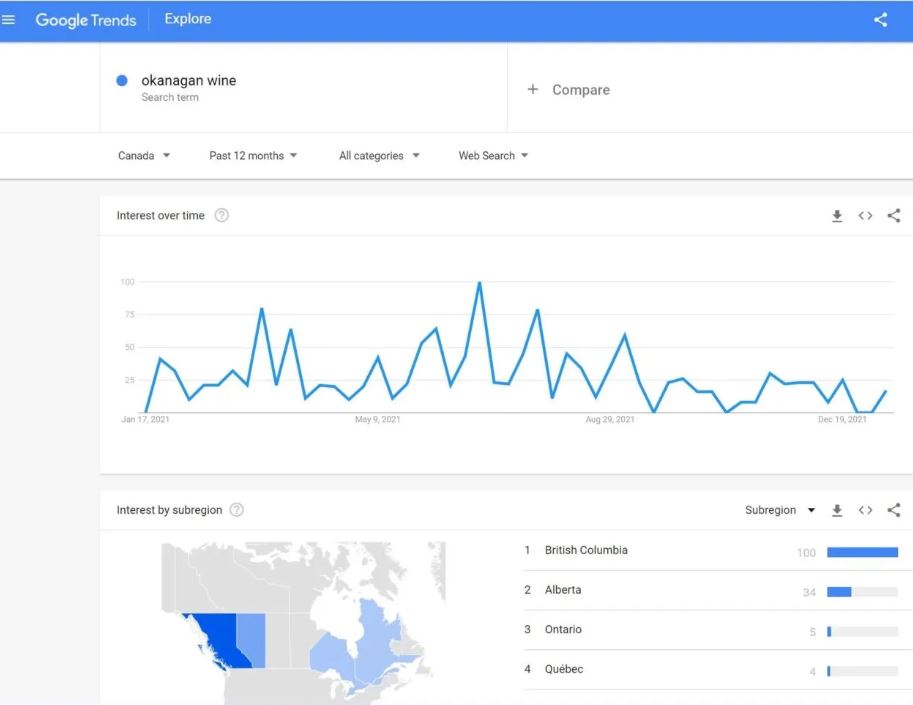
Task: Open the Canada region dropdown
Action: [x=144, y=156]
